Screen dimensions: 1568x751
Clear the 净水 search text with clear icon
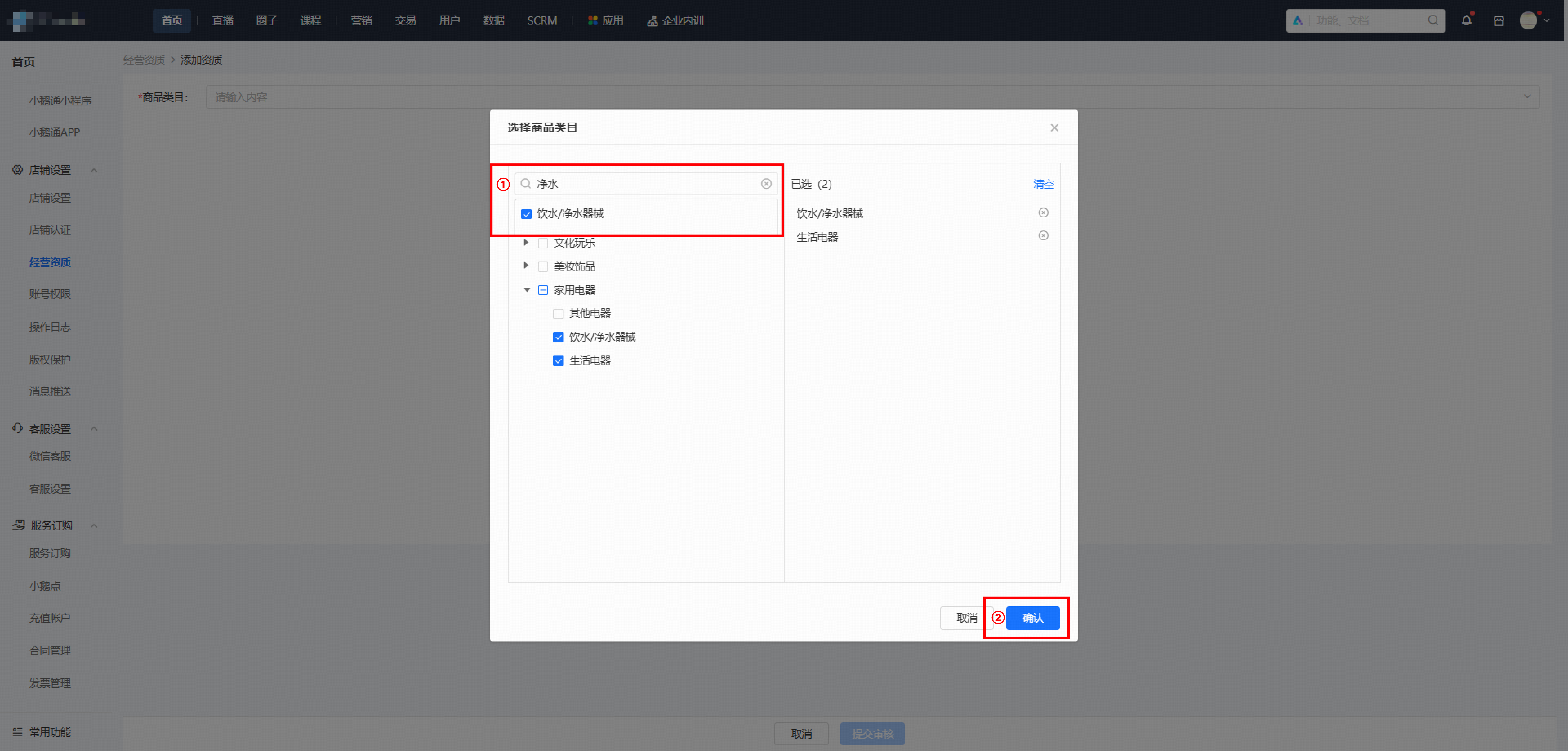[x=766, y=184]
